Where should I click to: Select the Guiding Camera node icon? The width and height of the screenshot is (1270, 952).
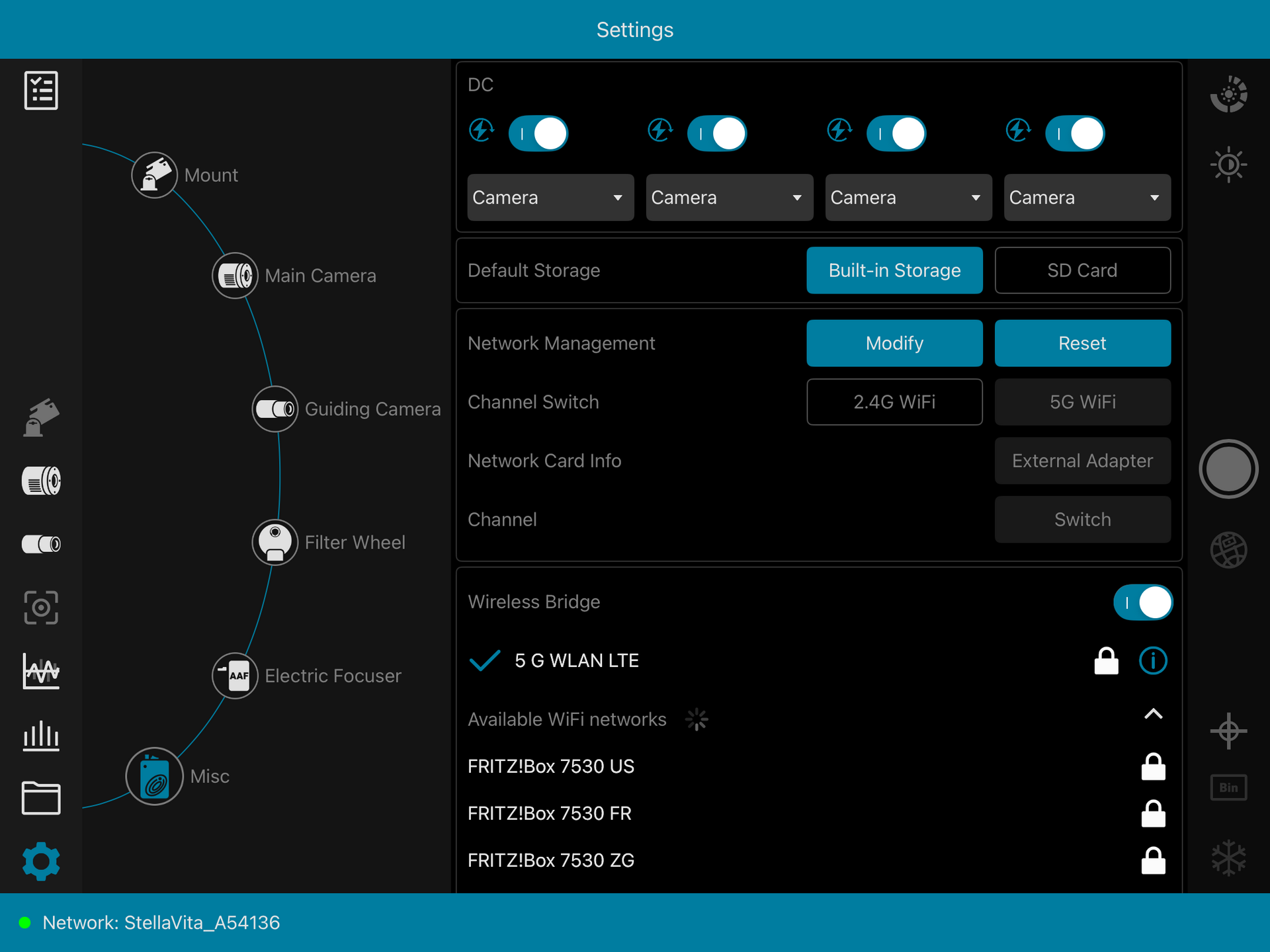point(275,409)
